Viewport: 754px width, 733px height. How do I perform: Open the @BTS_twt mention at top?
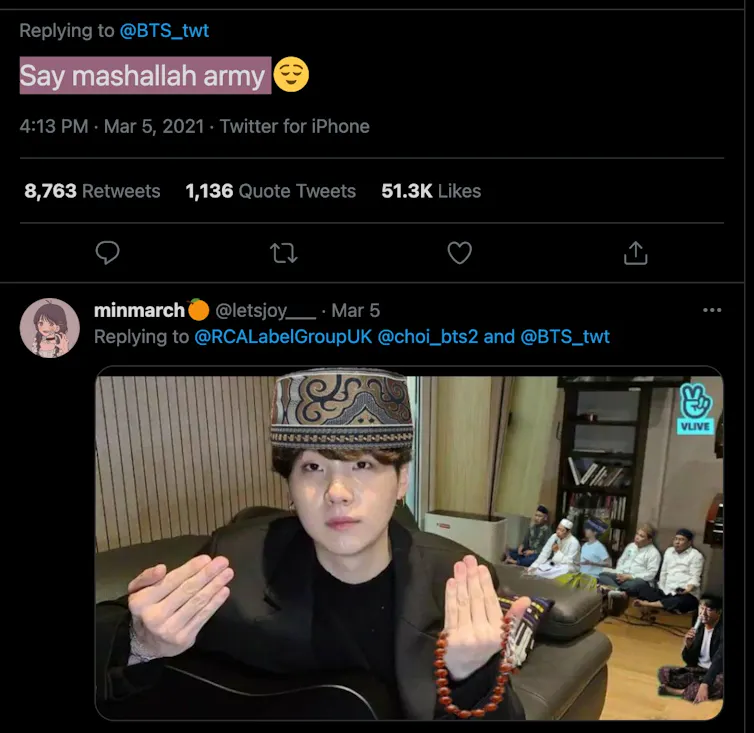point(164,30)
